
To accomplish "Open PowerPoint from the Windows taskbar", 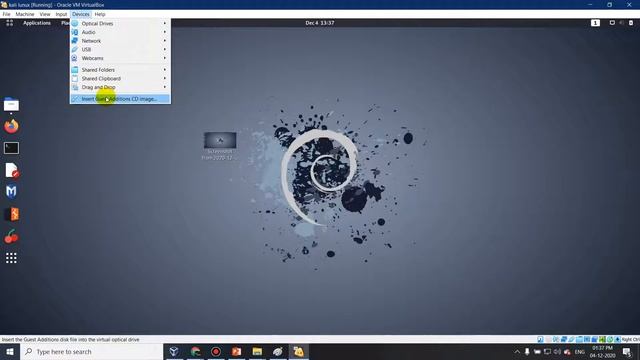I will coord(236,352).
